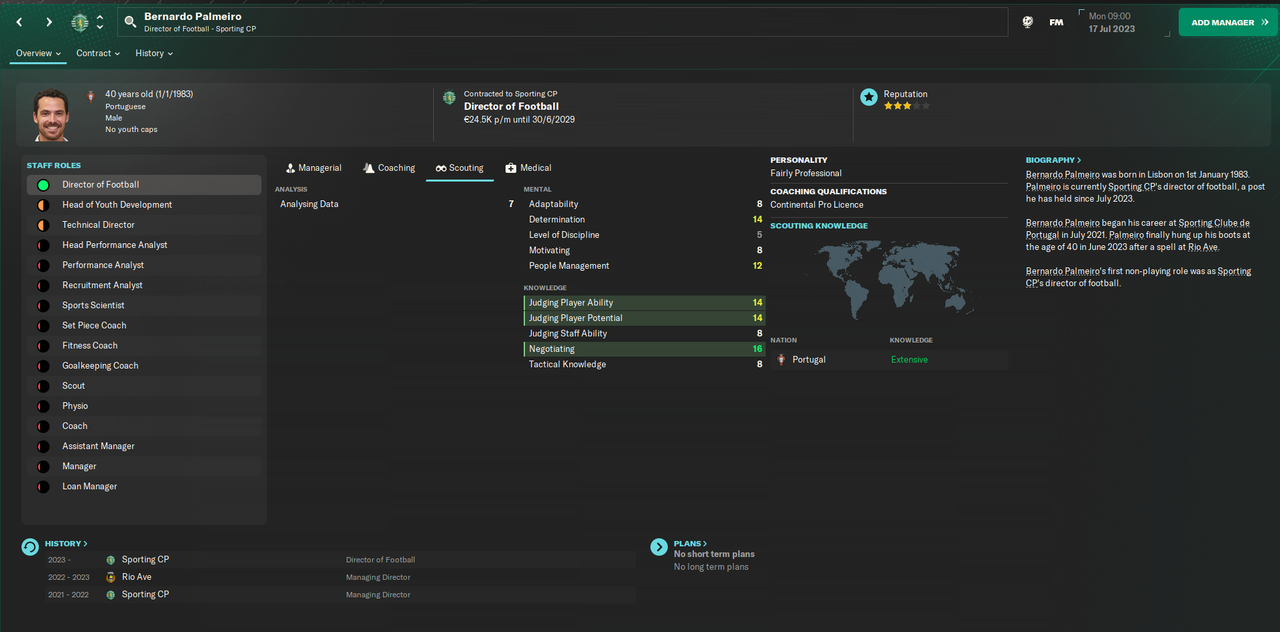This screenshot has height=632, width=1280.
Task: Switch to the Managerial tab
Action: click(x=313, y=168)
